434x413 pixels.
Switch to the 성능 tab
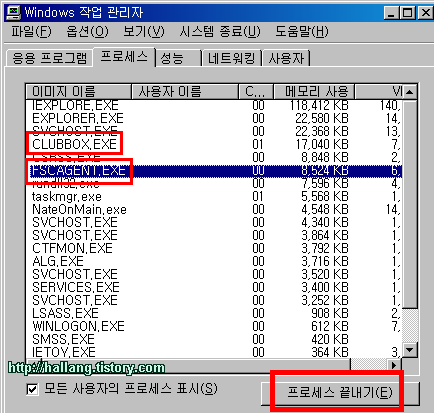[x=178, y=59]
